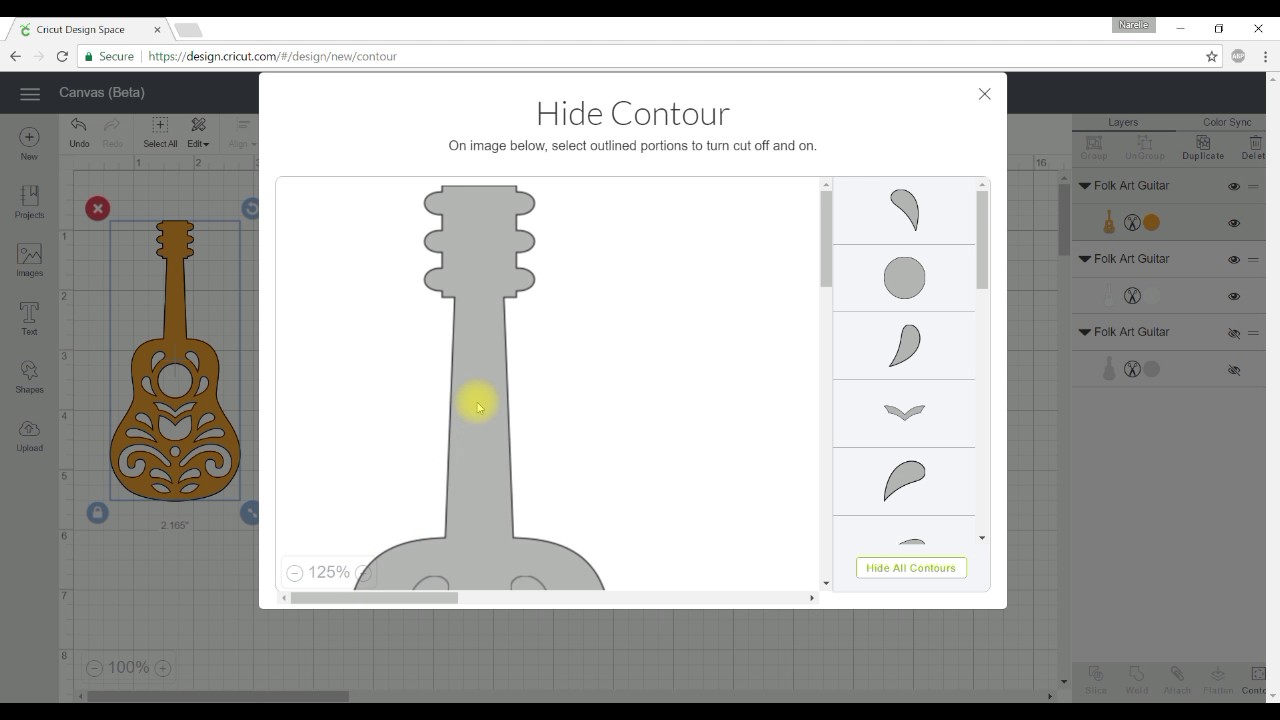Bookmark the page with star icon
This screenshot has height=720, width=1280.
point(1212,57)
